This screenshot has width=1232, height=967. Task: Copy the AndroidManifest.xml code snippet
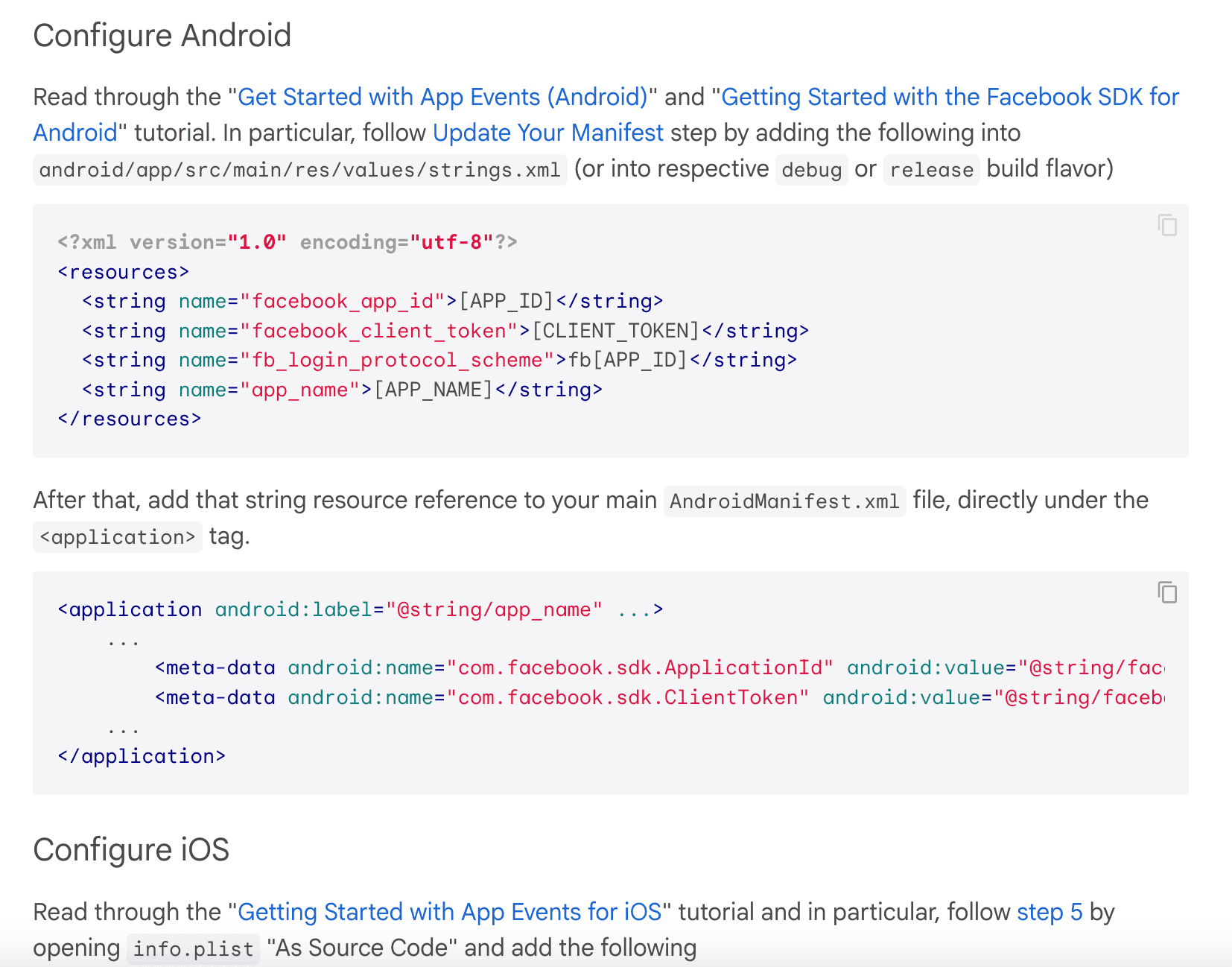[1166, 593]
